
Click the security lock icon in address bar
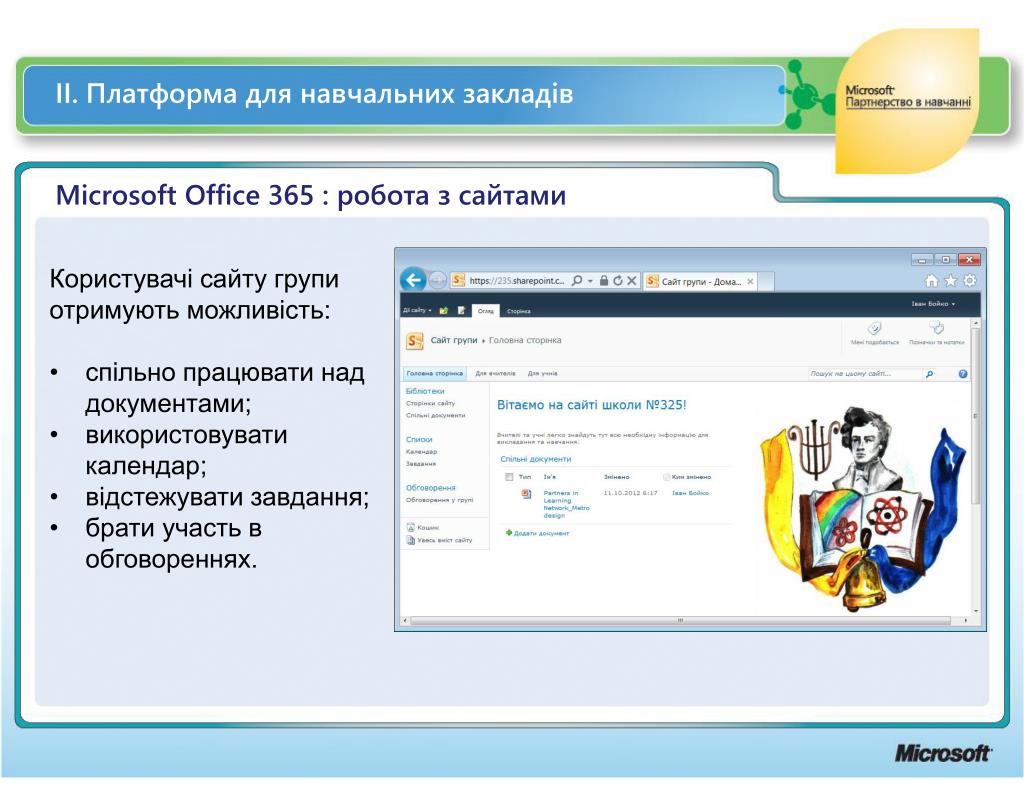tap(604, 281)
